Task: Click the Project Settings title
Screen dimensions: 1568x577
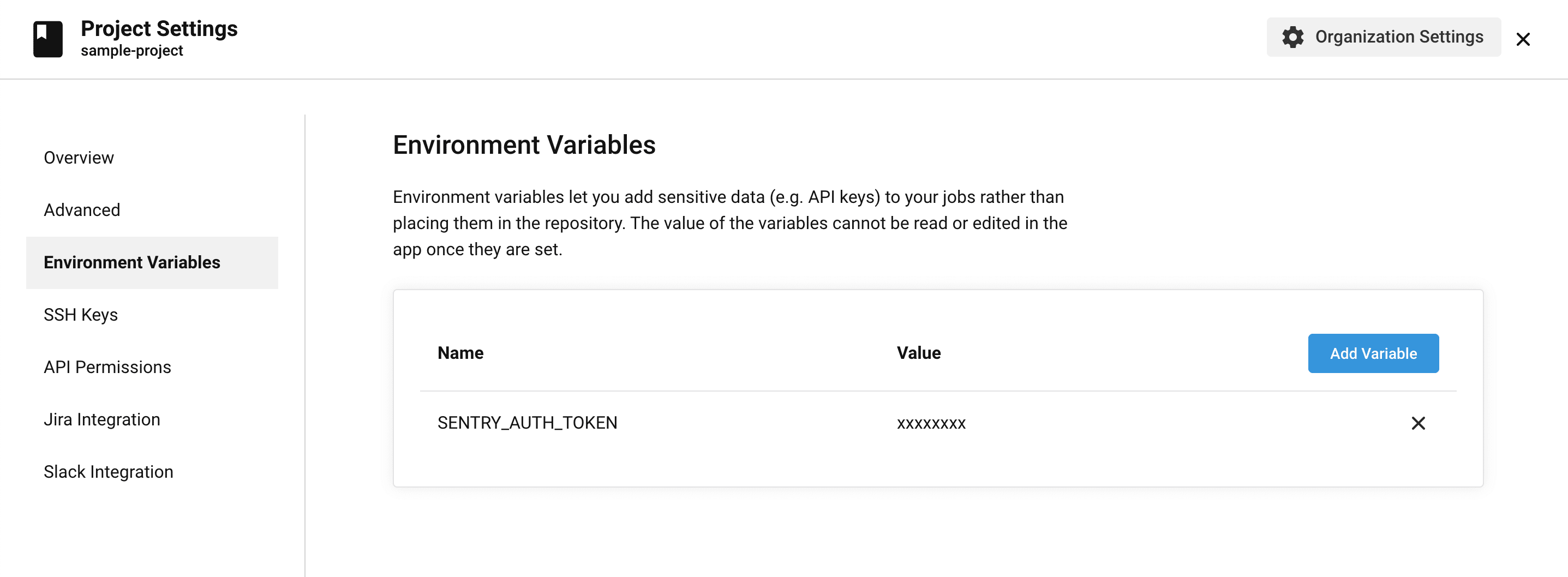Action: (159, 28)
